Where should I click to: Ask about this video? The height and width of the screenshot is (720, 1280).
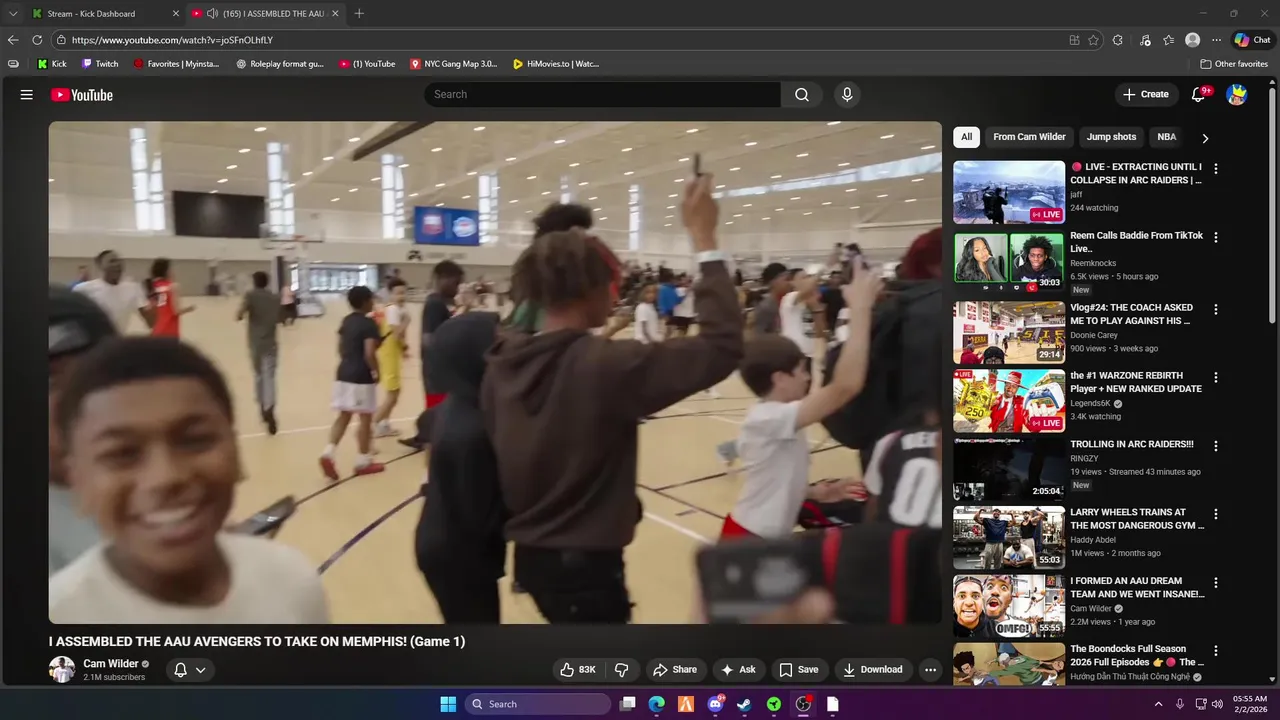click(x=738, y=670)
